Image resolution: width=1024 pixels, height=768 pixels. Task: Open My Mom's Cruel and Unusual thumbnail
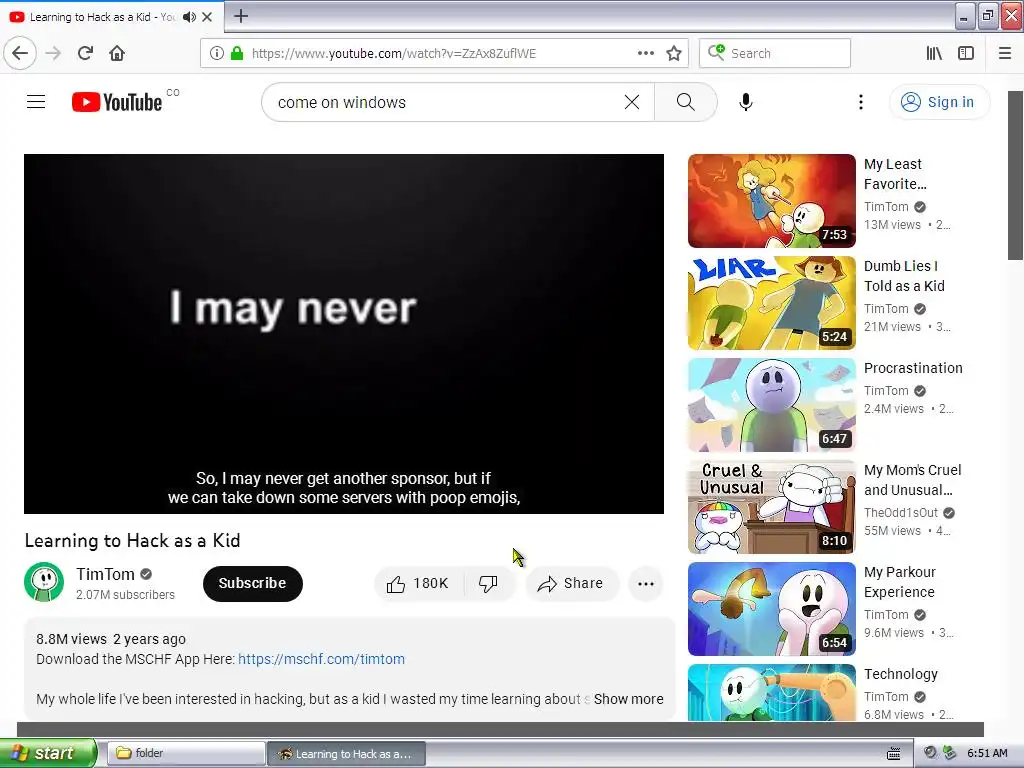click(771, 507)
